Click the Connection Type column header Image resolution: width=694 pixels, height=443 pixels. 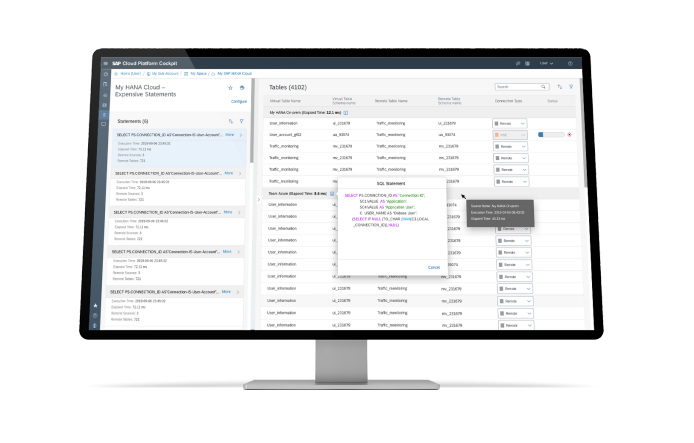click(508, 101)
